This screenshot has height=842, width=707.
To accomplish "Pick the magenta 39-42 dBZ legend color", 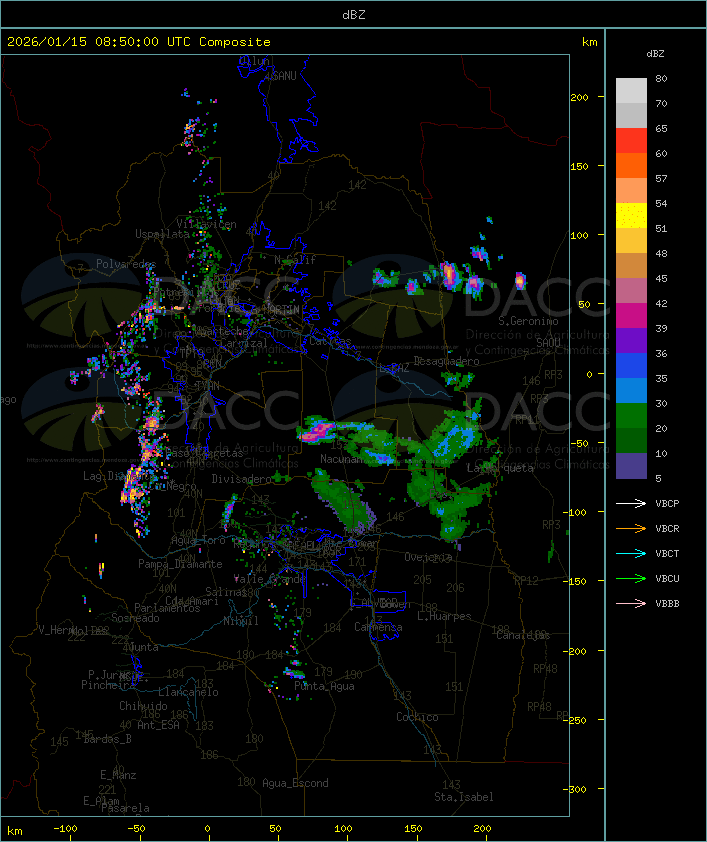I will (631, 316).
